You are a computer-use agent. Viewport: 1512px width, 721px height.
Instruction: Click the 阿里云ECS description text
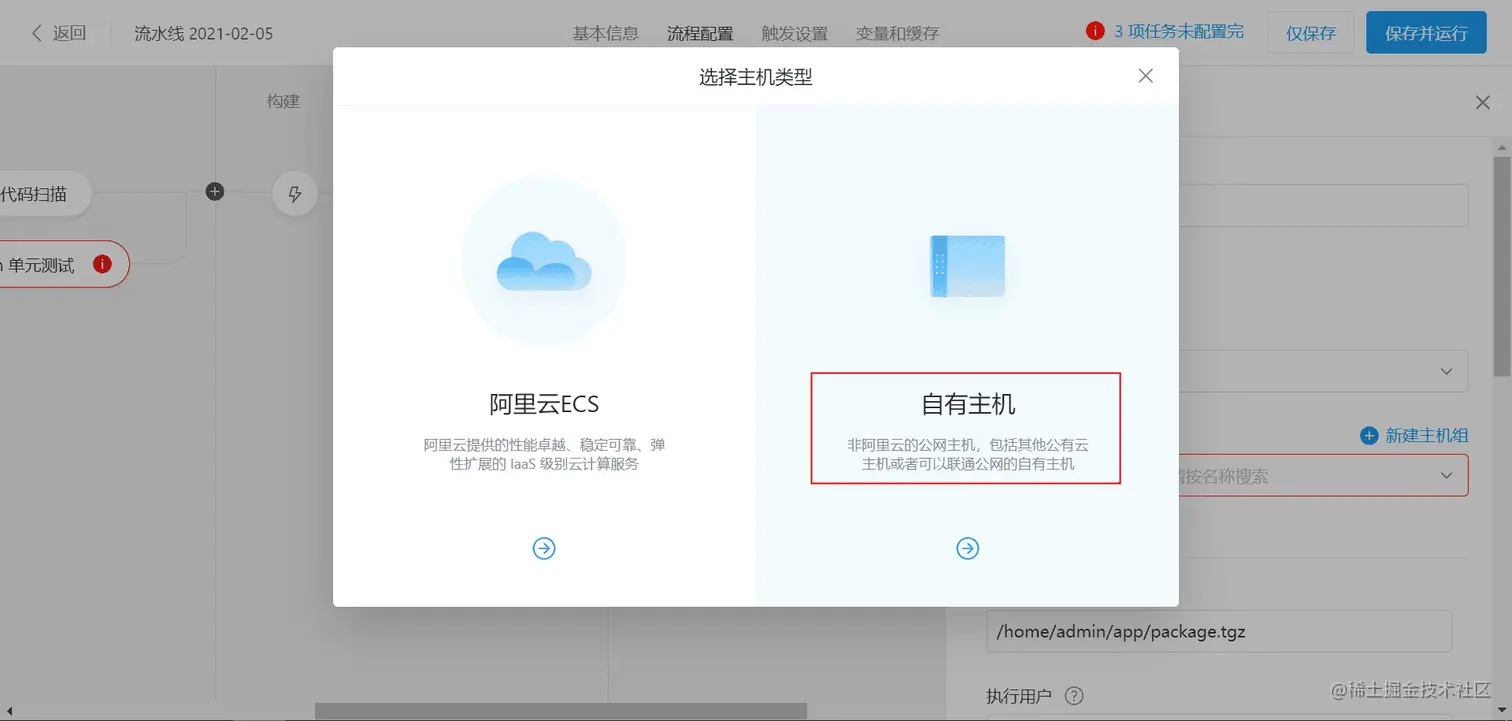(544, 454)
